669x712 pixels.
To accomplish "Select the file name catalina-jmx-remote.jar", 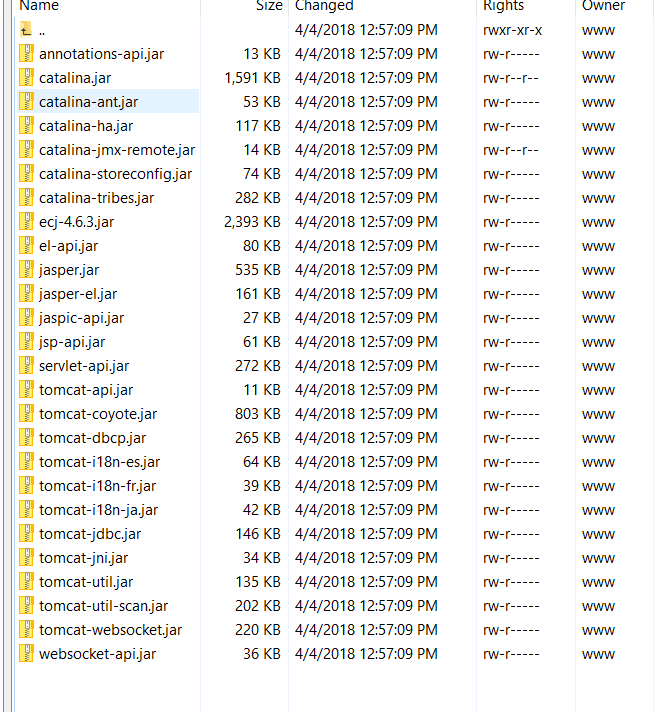I will tap(117, 150).
